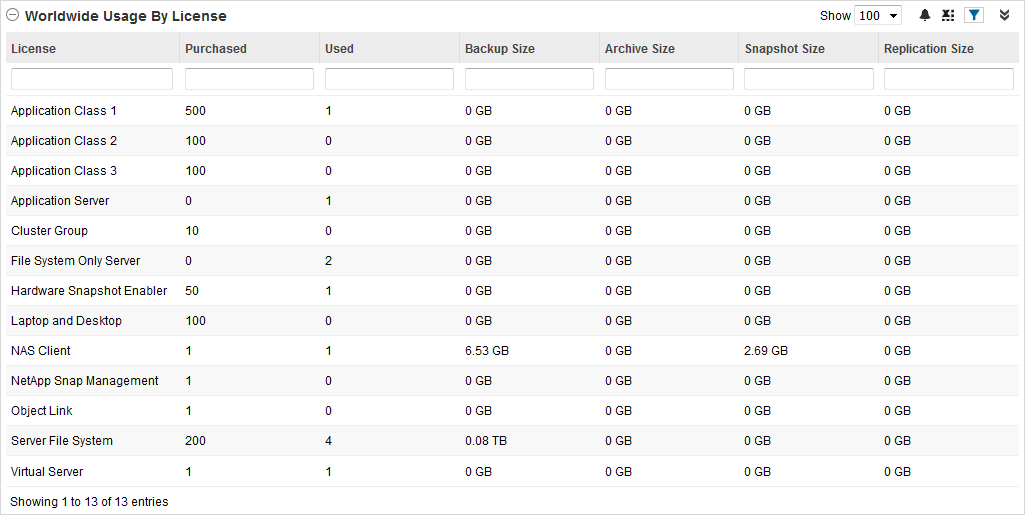
Task: Click the alert bell icon
Action: pos(924,16)
